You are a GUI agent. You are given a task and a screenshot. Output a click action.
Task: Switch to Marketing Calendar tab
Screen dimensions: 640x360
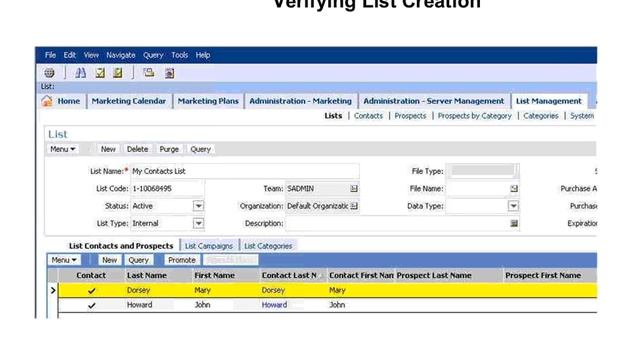click(x=129, y=101)
